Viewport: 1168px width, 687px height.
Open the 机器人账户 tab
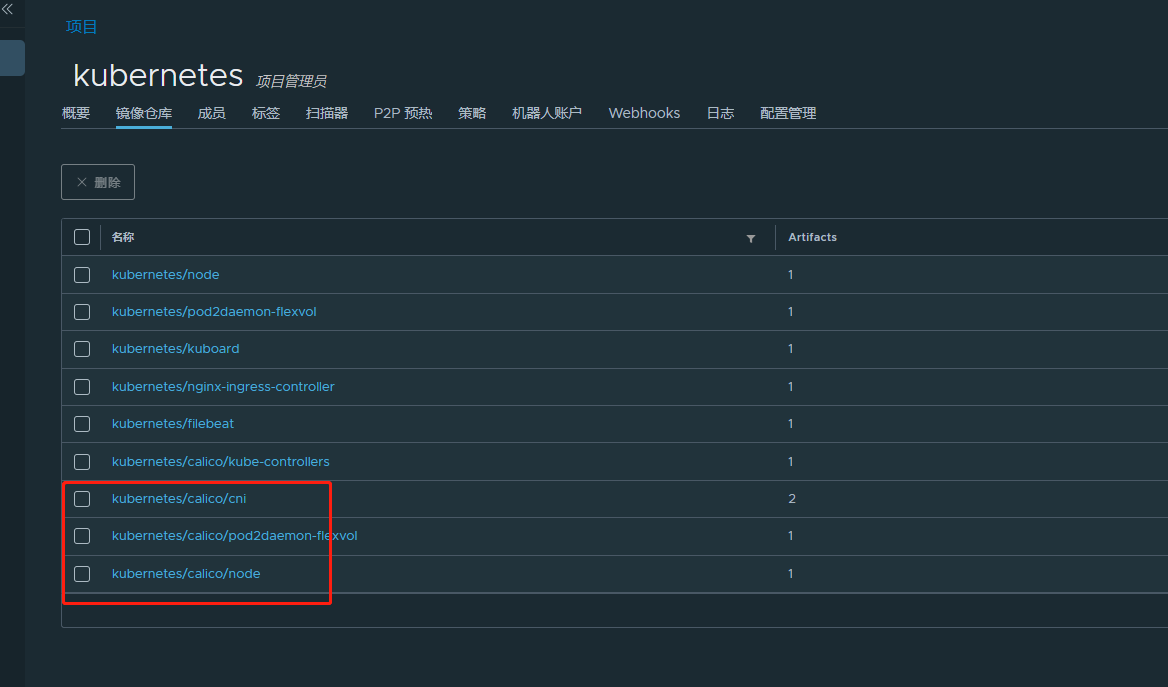547,113
